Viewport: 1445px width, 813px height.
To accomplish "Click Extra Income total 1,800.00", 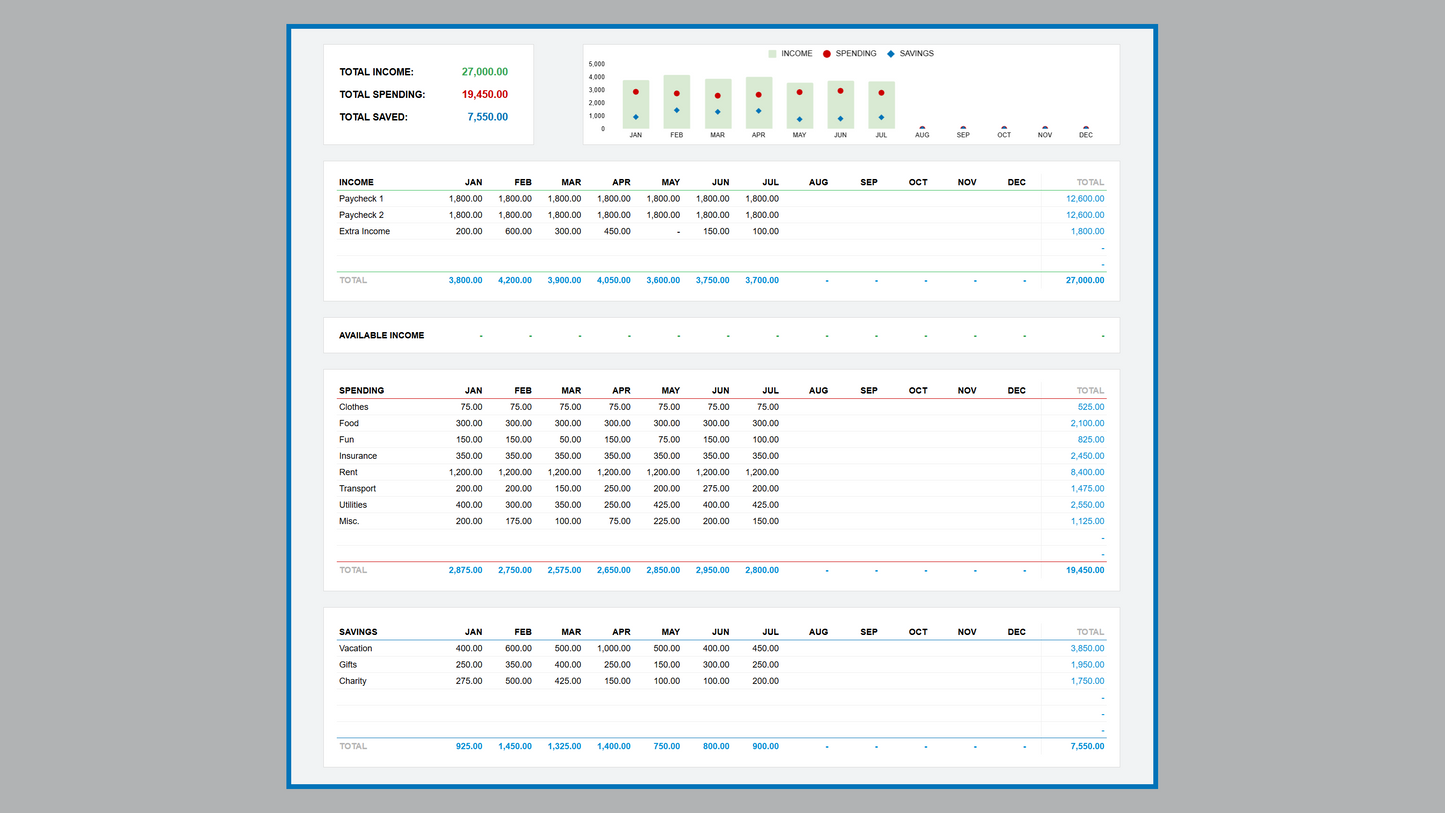I will 1088,232.
